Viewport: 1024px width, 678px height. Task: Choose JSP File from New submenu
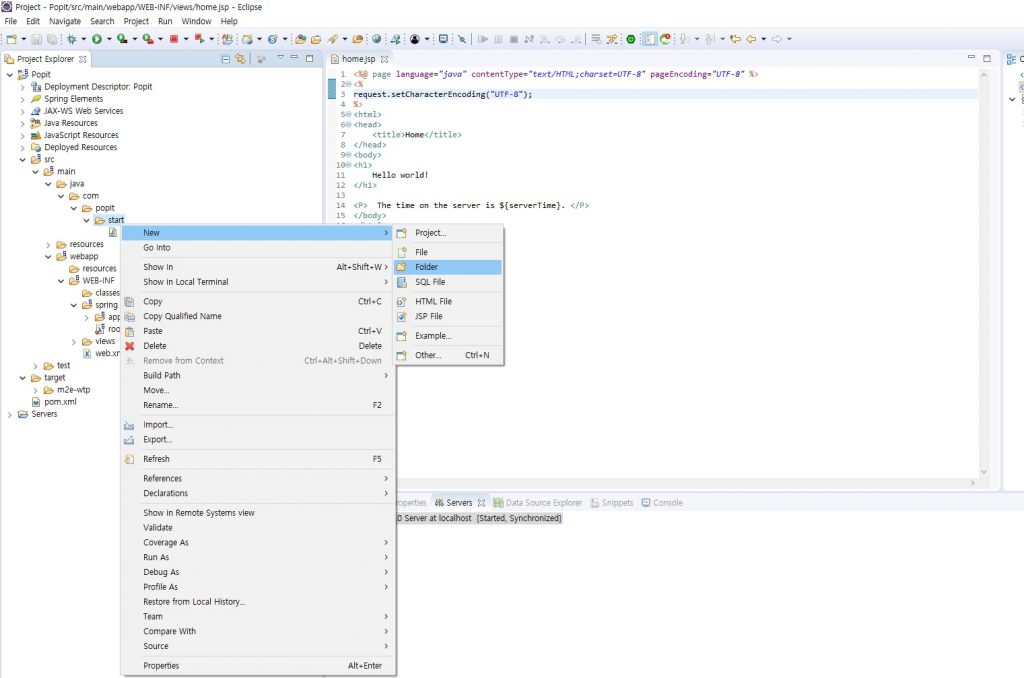(429, 316)
